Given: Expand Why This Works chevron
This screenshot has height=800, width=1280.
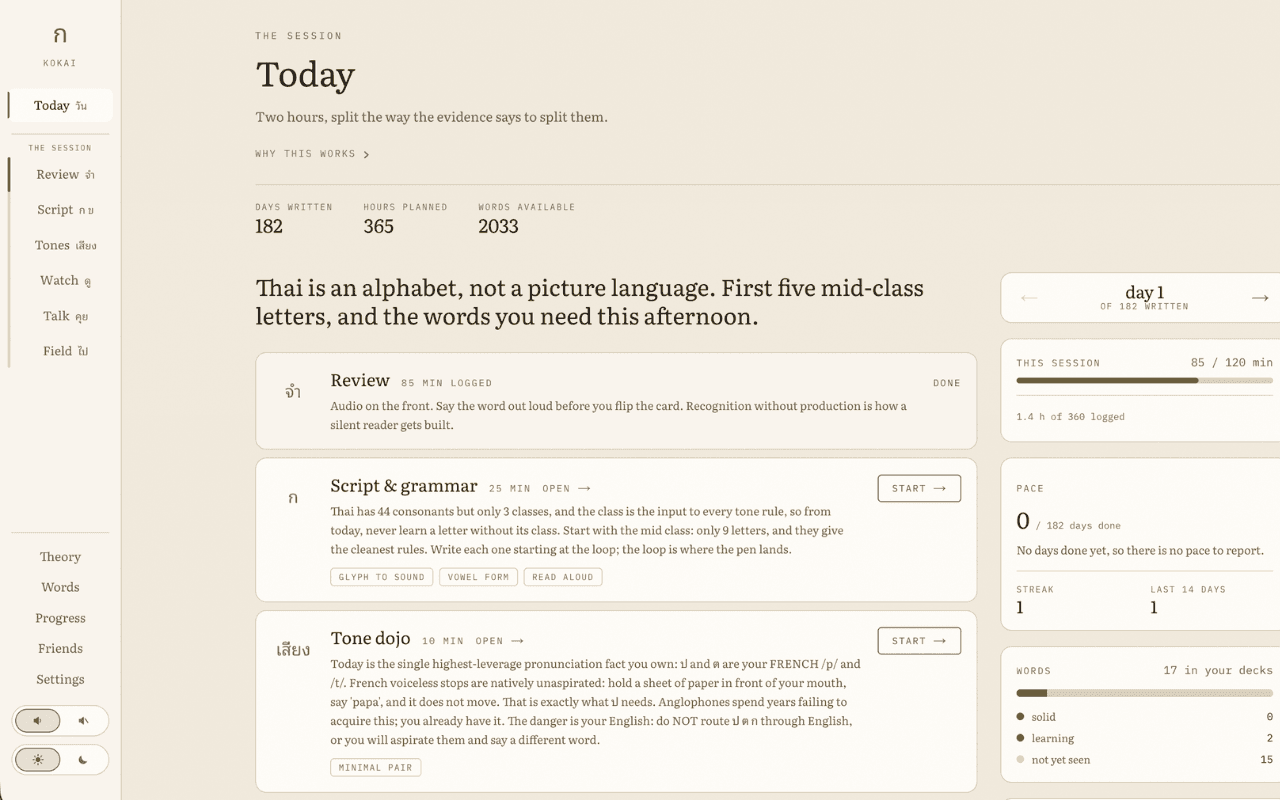Looking at the screenshot, I should tap(367, 155).
